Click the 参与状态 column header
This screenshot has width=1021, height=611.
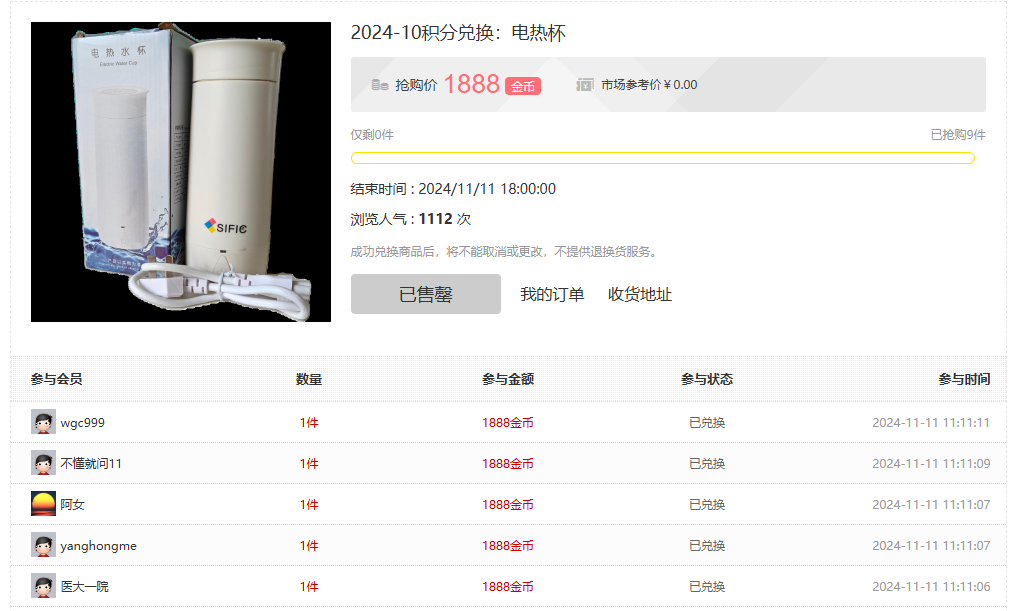(x=707, y=379)
